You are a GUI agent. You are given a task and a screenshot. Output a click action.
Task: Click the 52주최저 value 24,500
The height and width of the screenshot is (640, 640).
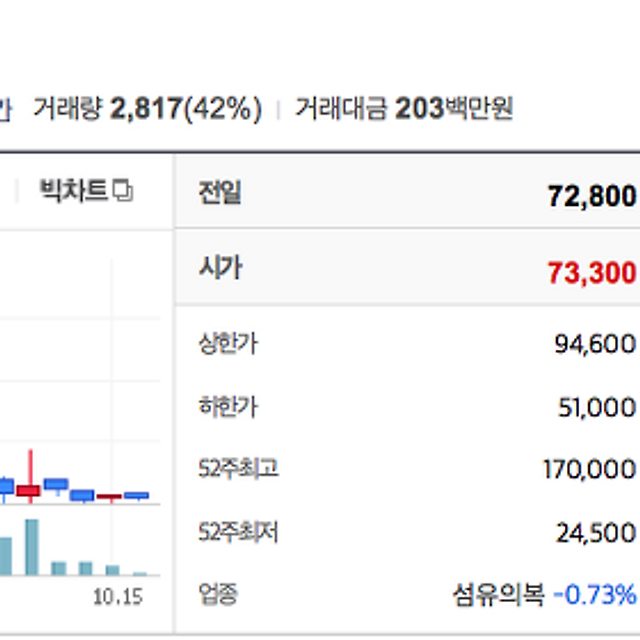tap(596, 533)
